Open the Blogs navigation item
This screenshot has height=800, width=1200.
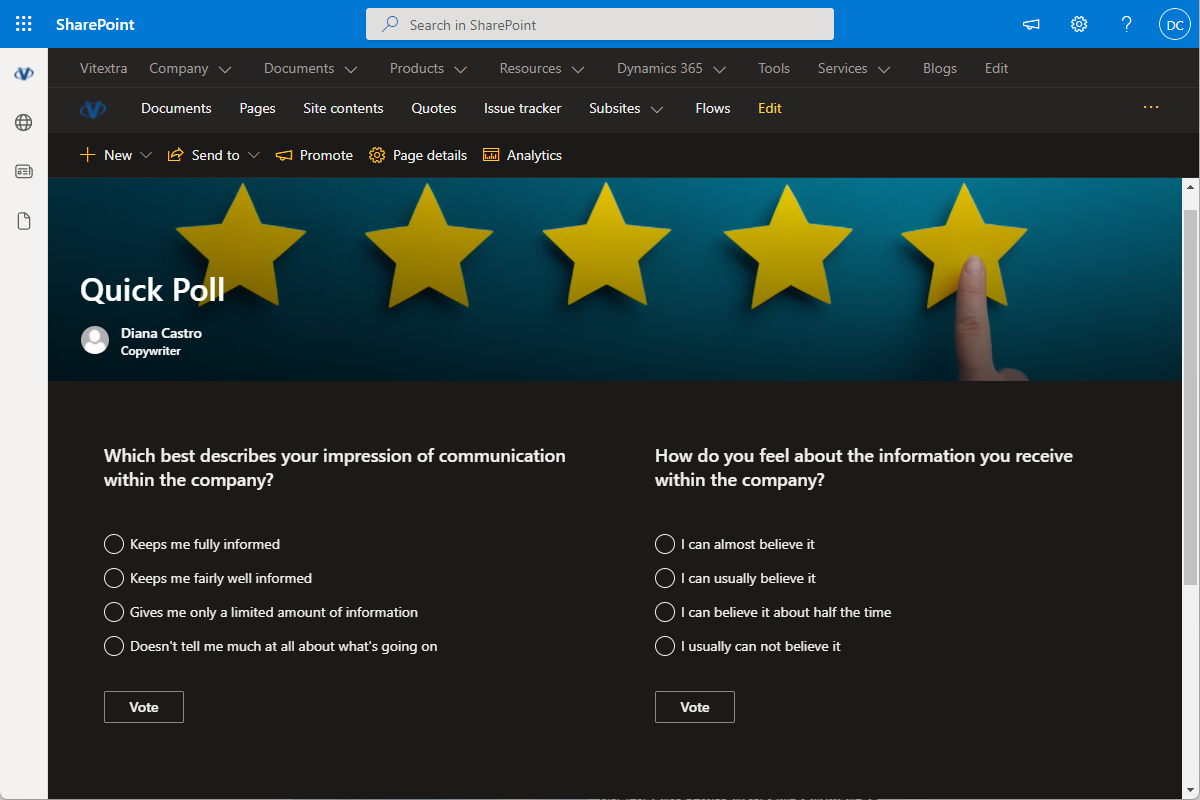940,68
